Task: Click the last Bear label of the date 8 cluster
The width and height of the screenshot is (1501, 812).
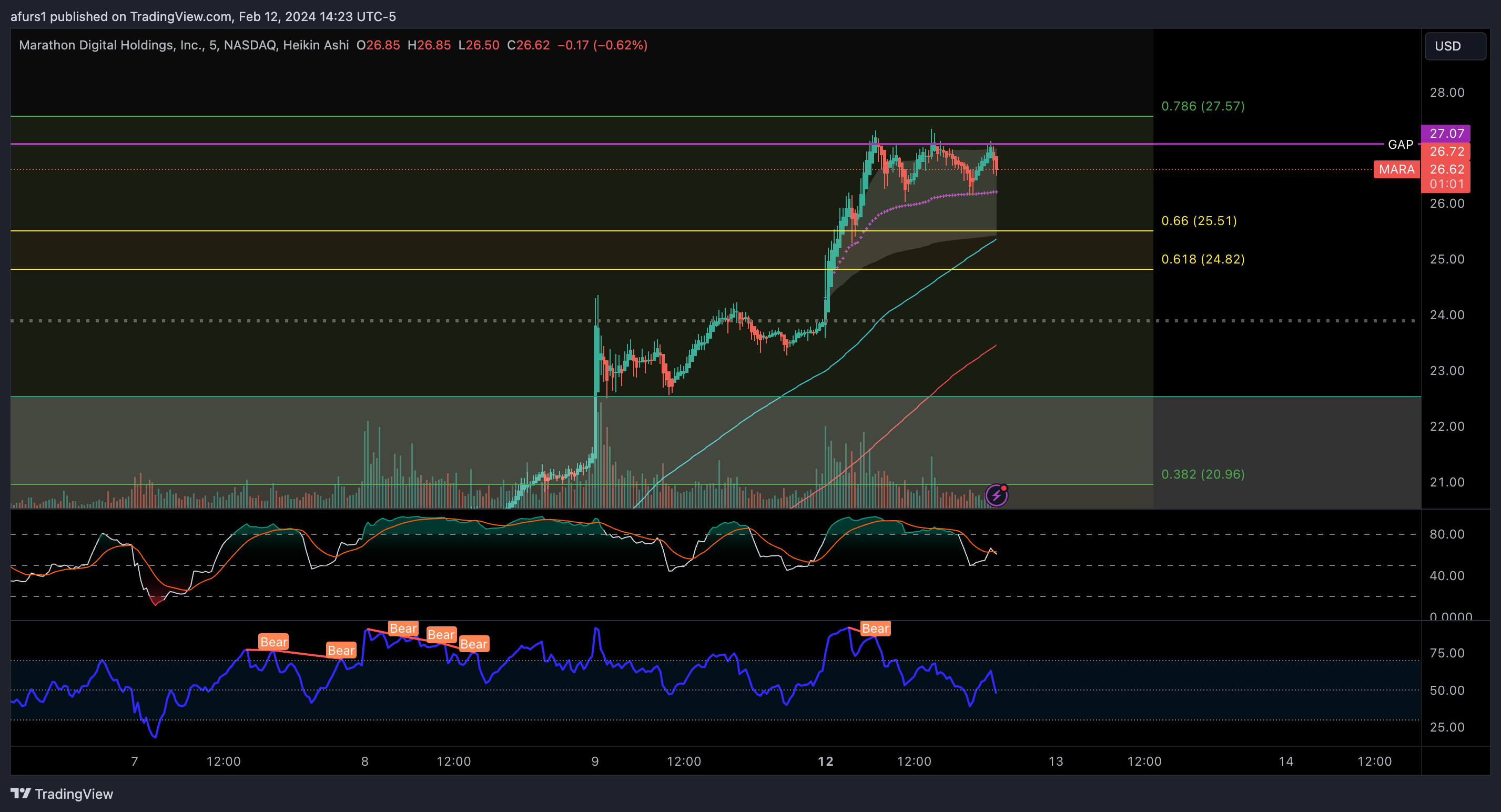Action: (474, 644)
